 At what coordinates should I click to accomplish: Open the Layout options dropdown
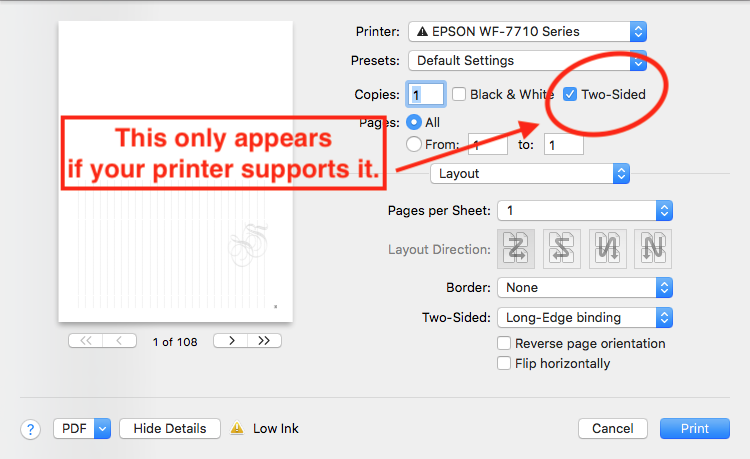tap(530, 174)
